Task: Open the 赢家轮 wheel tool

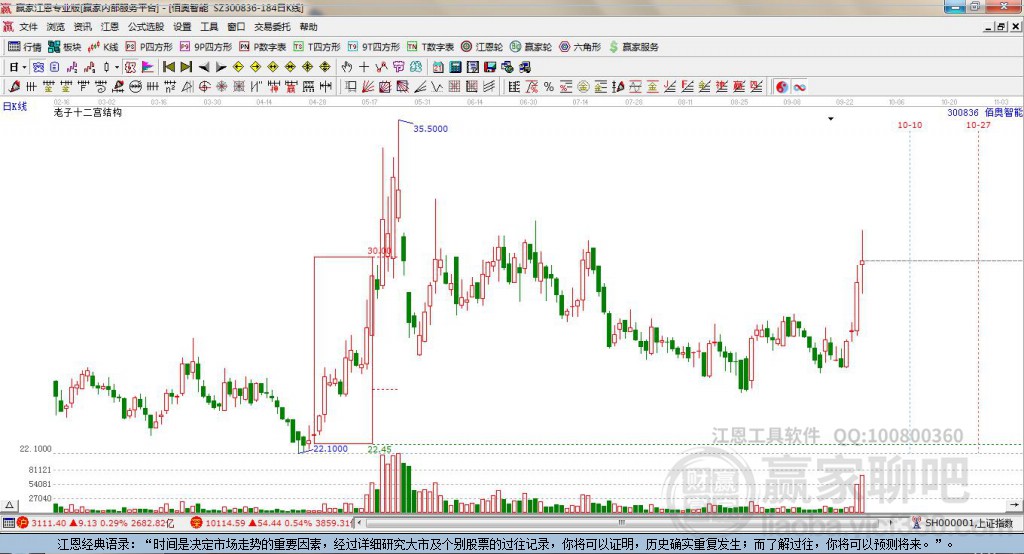Action: point(531,47)
